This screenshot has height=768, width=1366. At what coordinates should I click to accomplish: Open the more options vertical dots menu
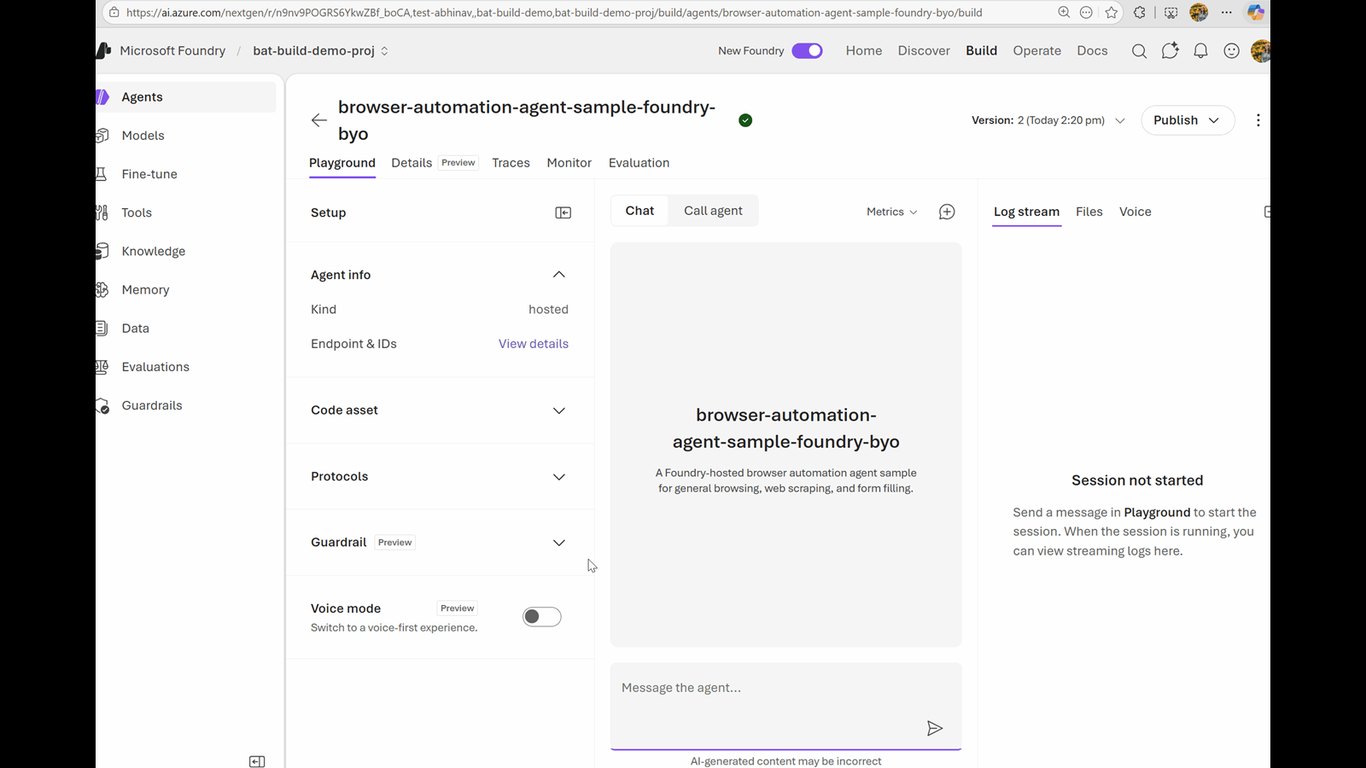click(x=1258, y=120)
